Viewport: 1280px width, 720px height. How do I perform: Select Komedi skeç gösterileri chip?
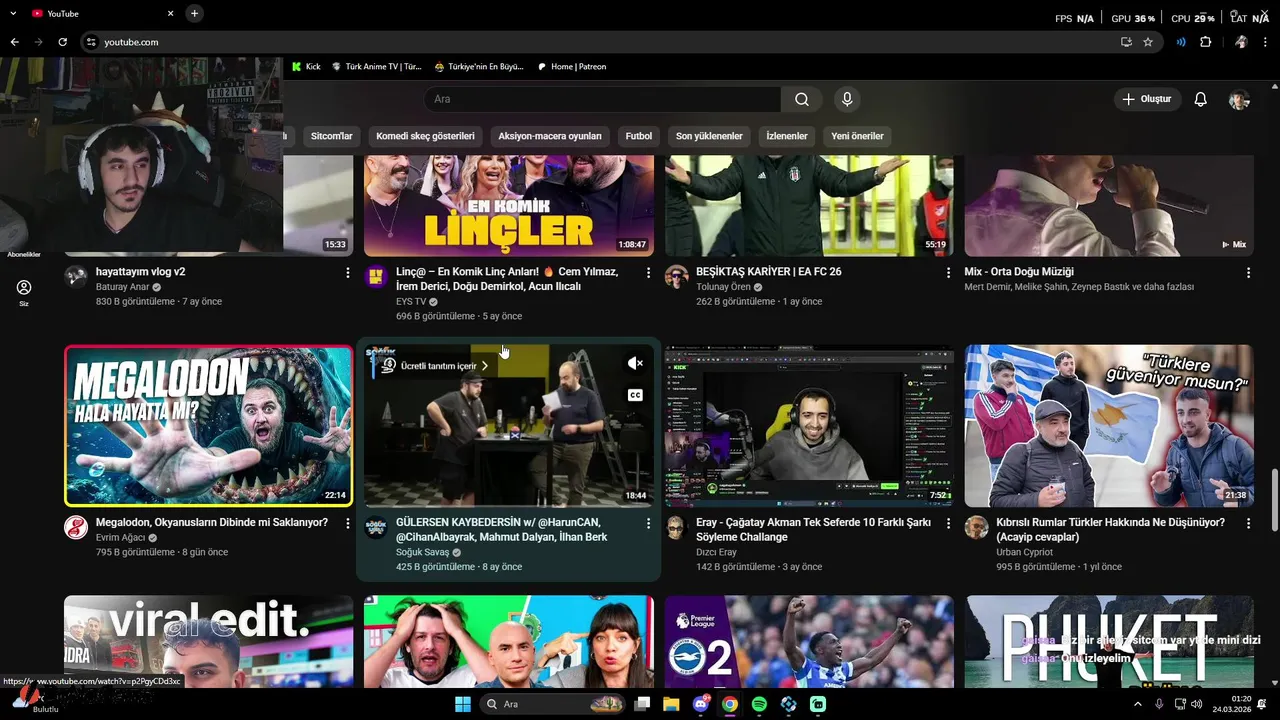(425, 136)
